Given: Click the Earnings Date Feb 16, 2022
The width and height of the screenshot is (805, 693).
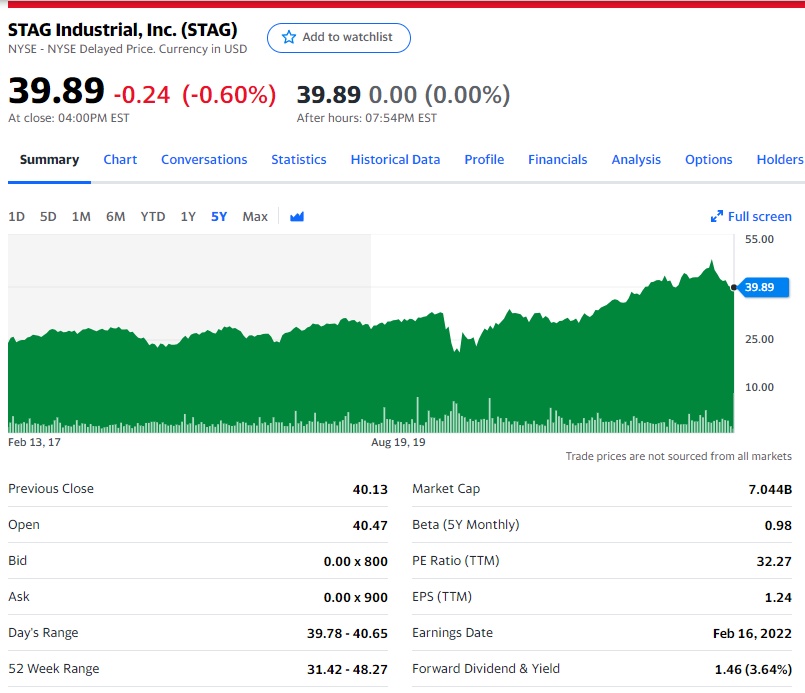Looking at the screenshot, I should (752, 633).
